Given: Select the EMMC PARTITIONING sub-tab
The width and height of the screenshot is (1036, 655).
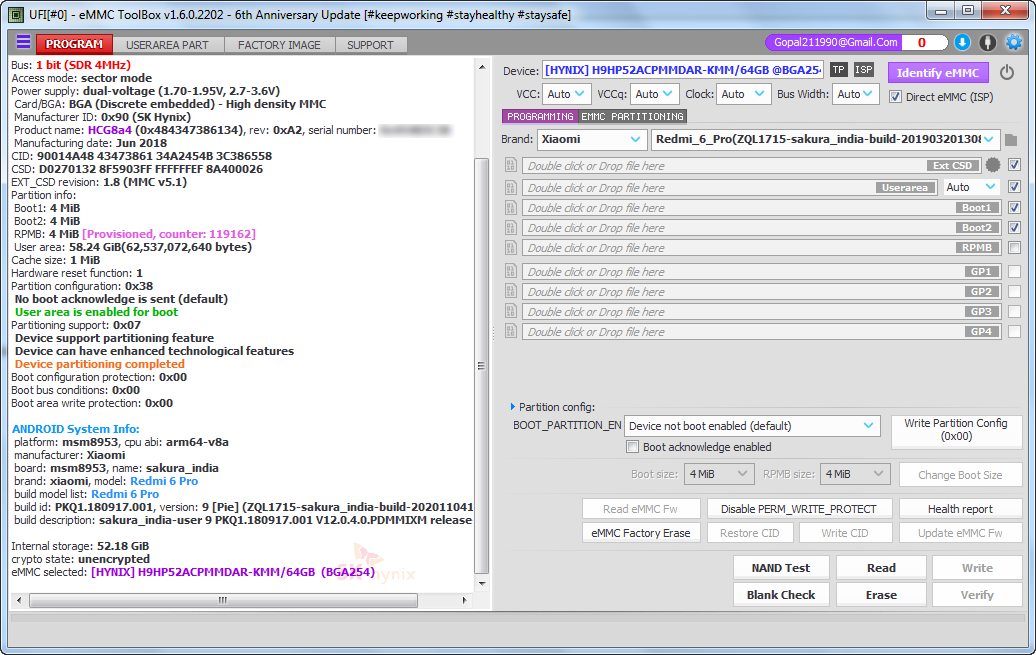Looking at the screenshot, I should tap(632, 116).
